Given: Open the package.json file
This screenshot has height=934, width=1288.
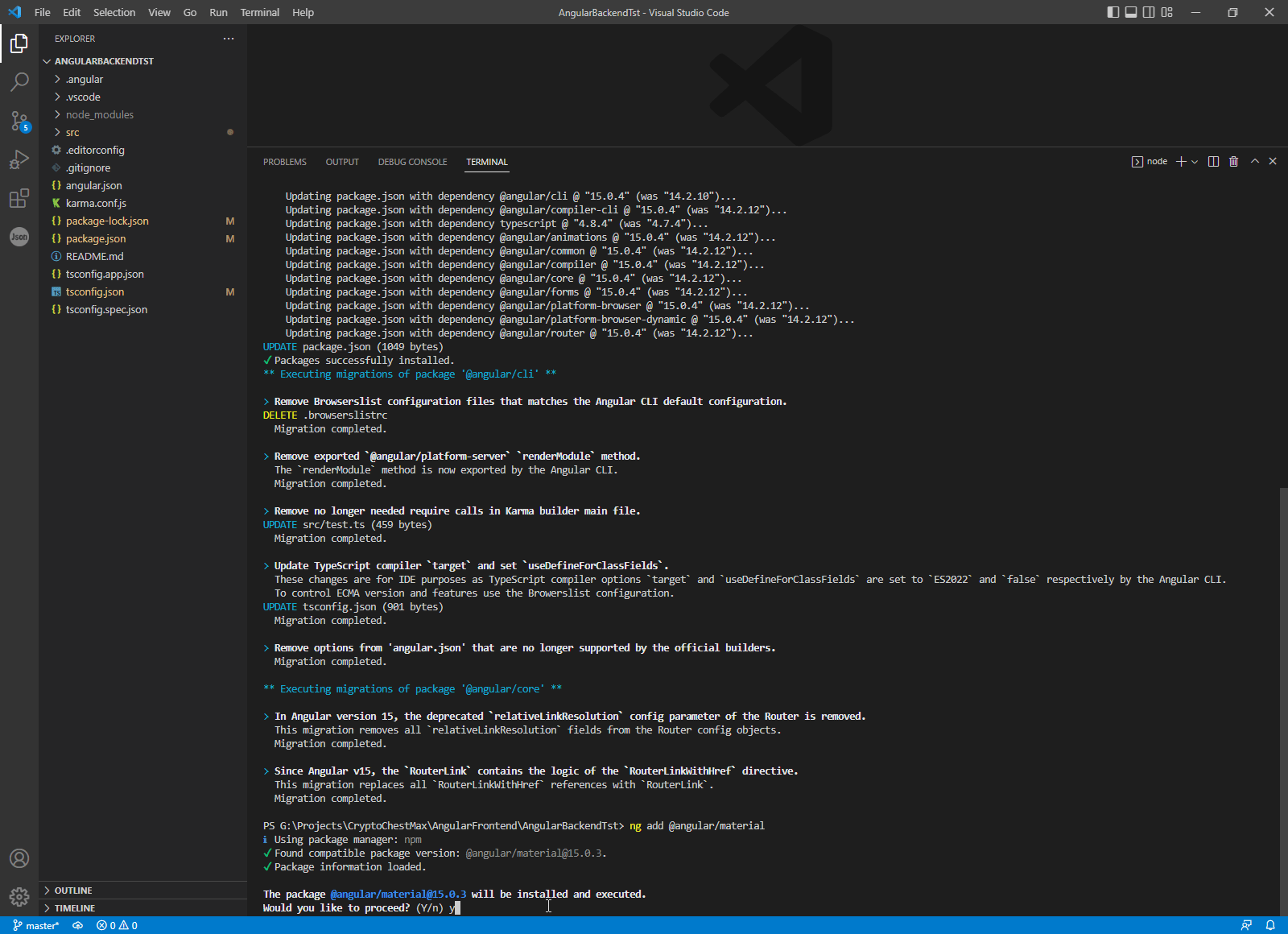Looking at the screenshot, I should [95, 238].
